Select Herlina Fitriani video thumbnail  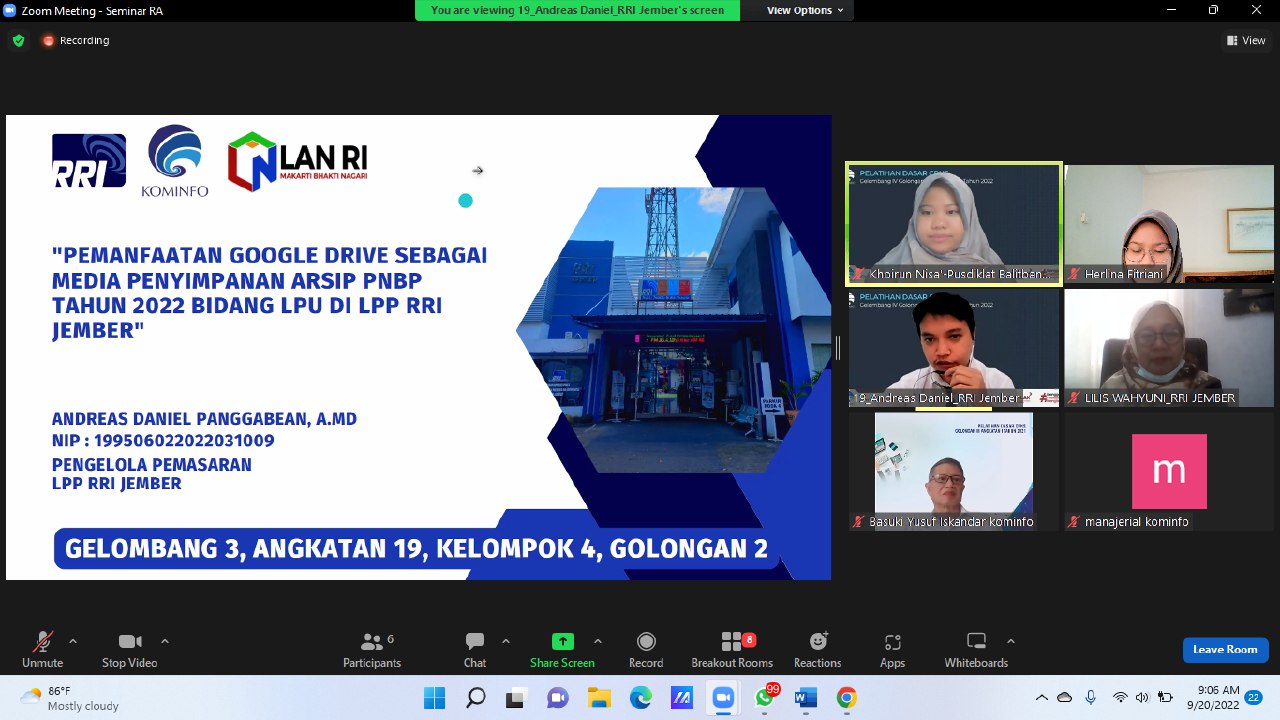tap(1169, 224)
